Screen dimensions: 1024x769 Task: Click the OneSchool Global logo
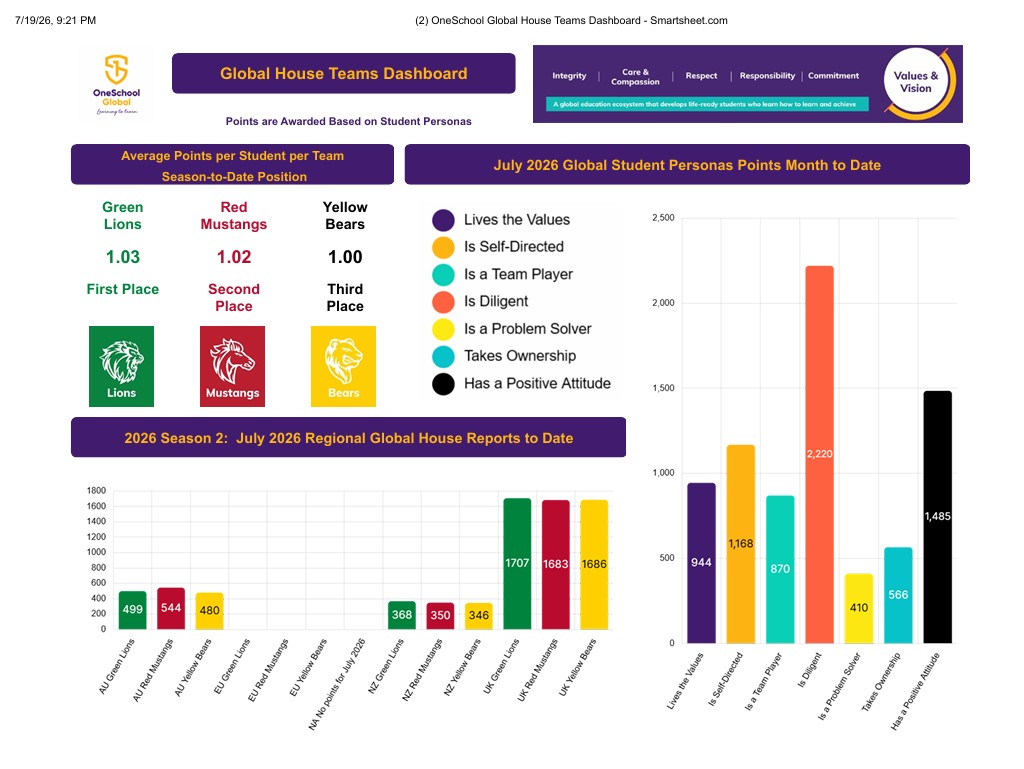coord(116,85)
